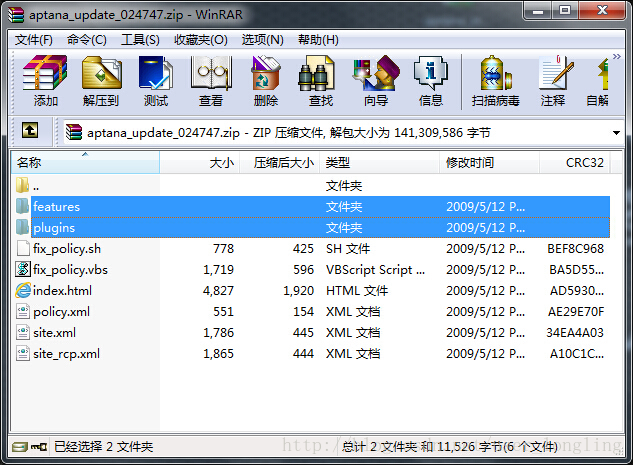Viewport: 633px width, 465px height.
Task: Click the fix_policy.sh blank file icon
Action: click(x=23, y=248)
